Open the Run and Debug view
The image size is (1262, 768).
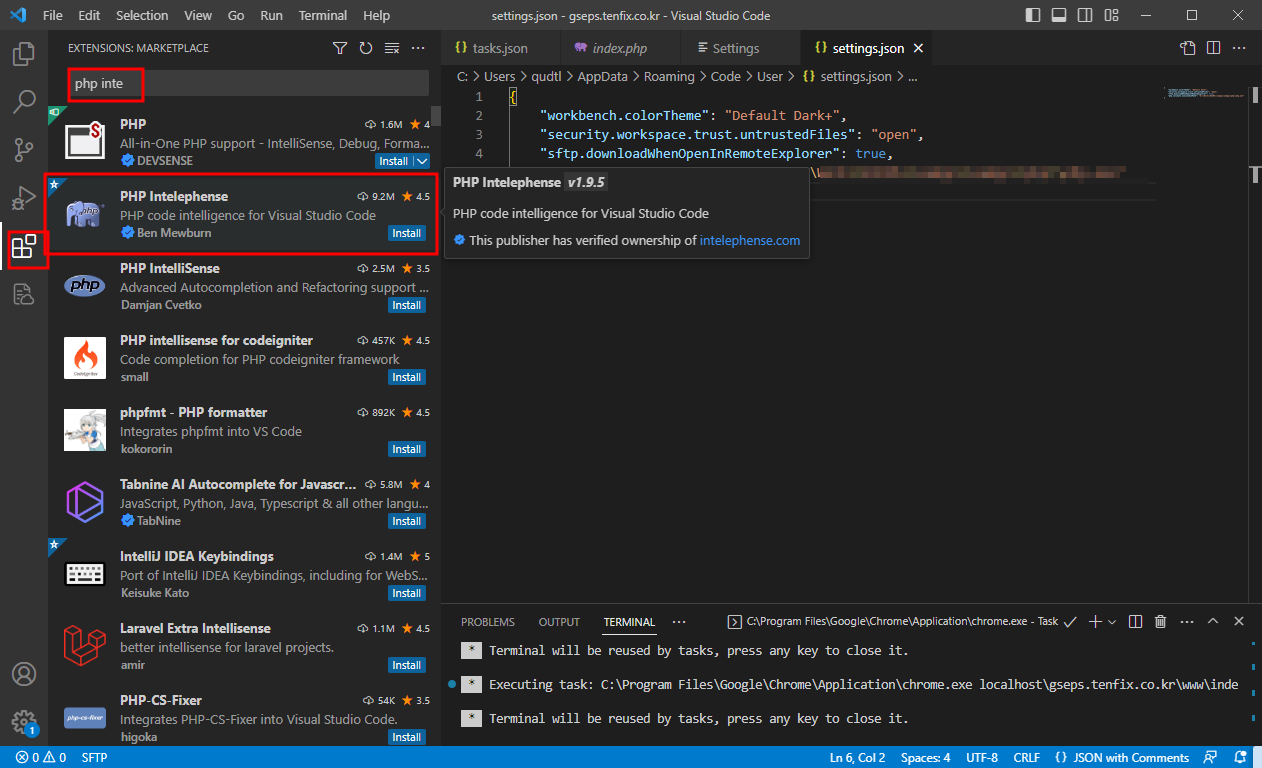click(24, 198)
